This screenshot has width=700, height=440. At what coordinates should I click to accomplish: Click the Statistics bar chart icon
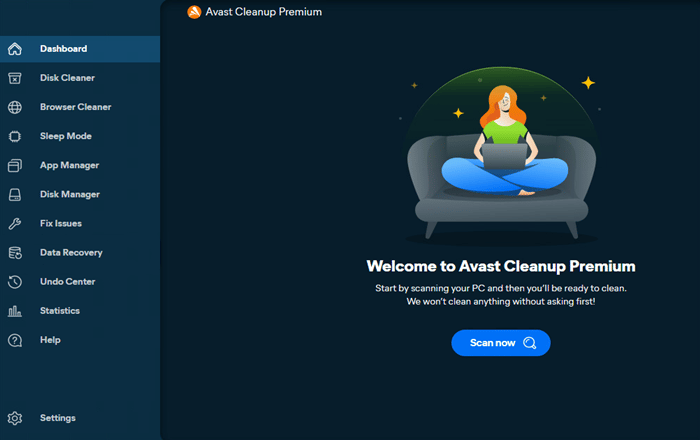pos(15,311)
